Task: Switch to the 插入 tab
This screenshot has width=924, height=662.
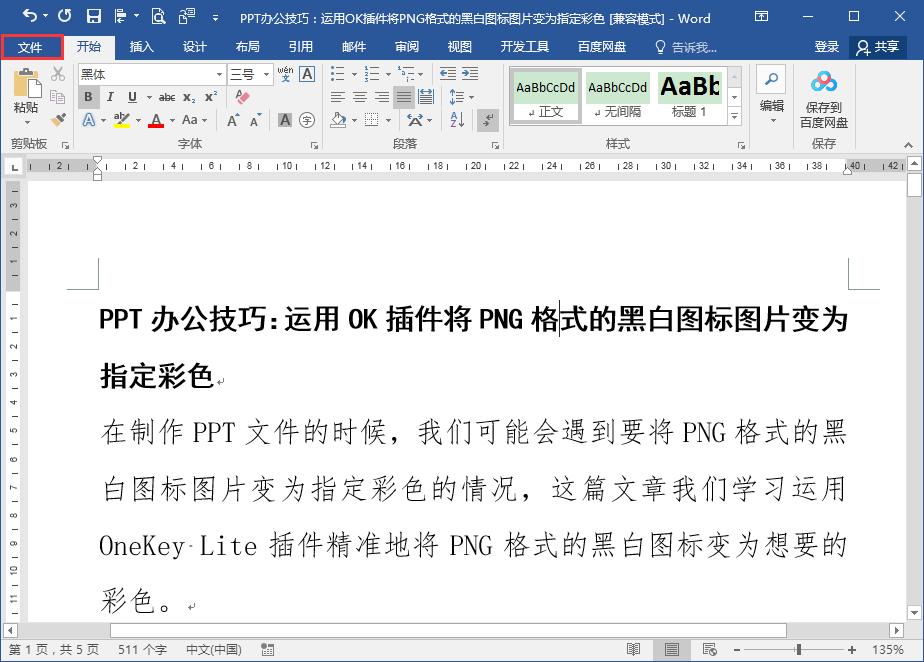Action: coord(141,47)
